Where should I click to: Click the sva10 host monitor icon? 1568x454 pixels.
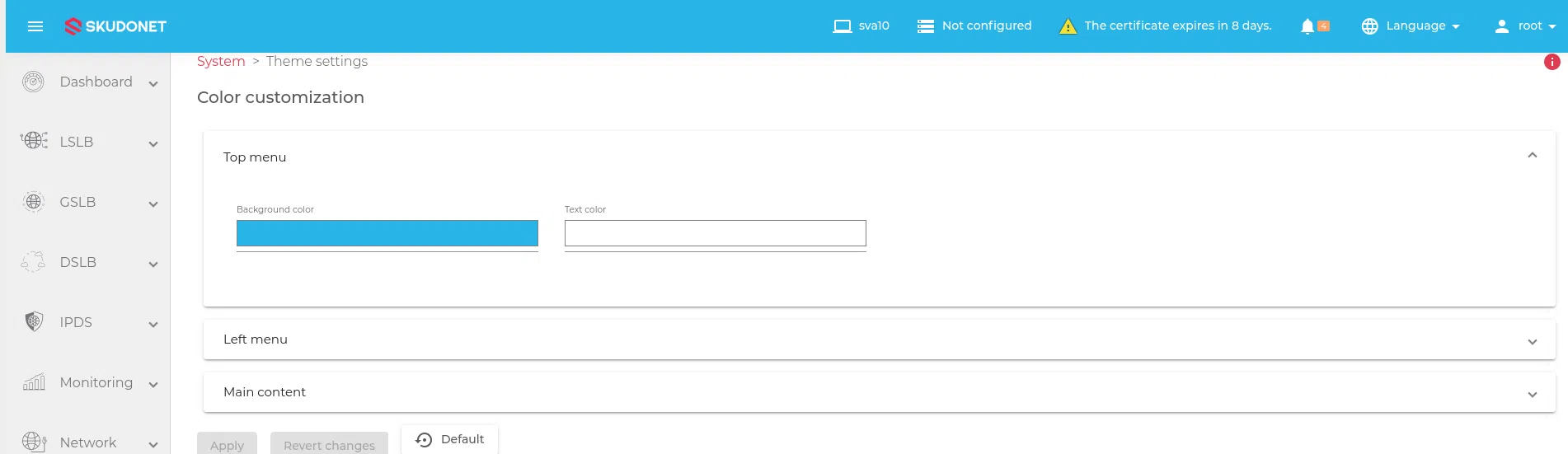pyautogui.click(x=842, y=26)
